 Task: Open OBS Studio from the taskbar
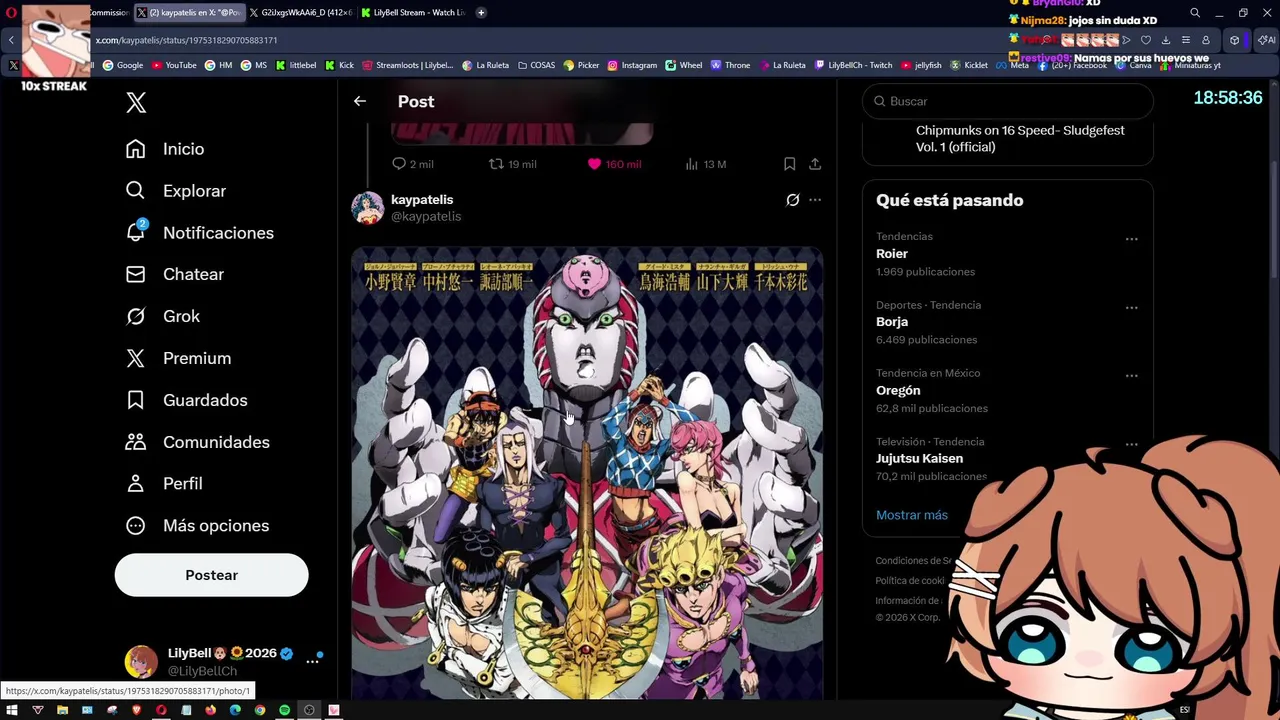coord(309,710)
